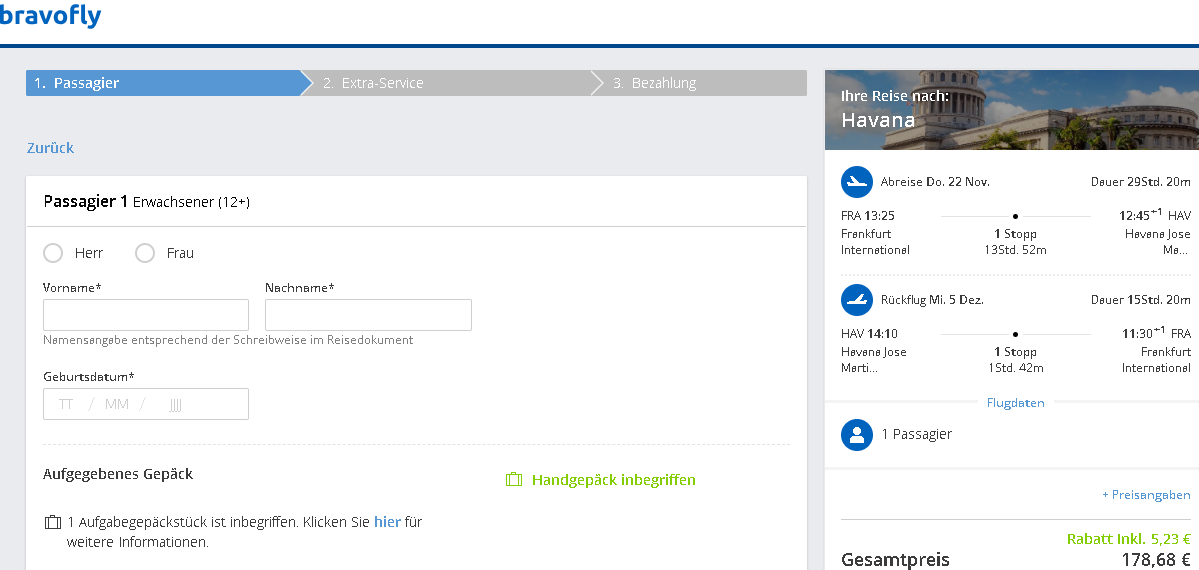Screen dimensions: 1199x570
Task: Click the MM month birthdate field
Action: tap(117, 404)
